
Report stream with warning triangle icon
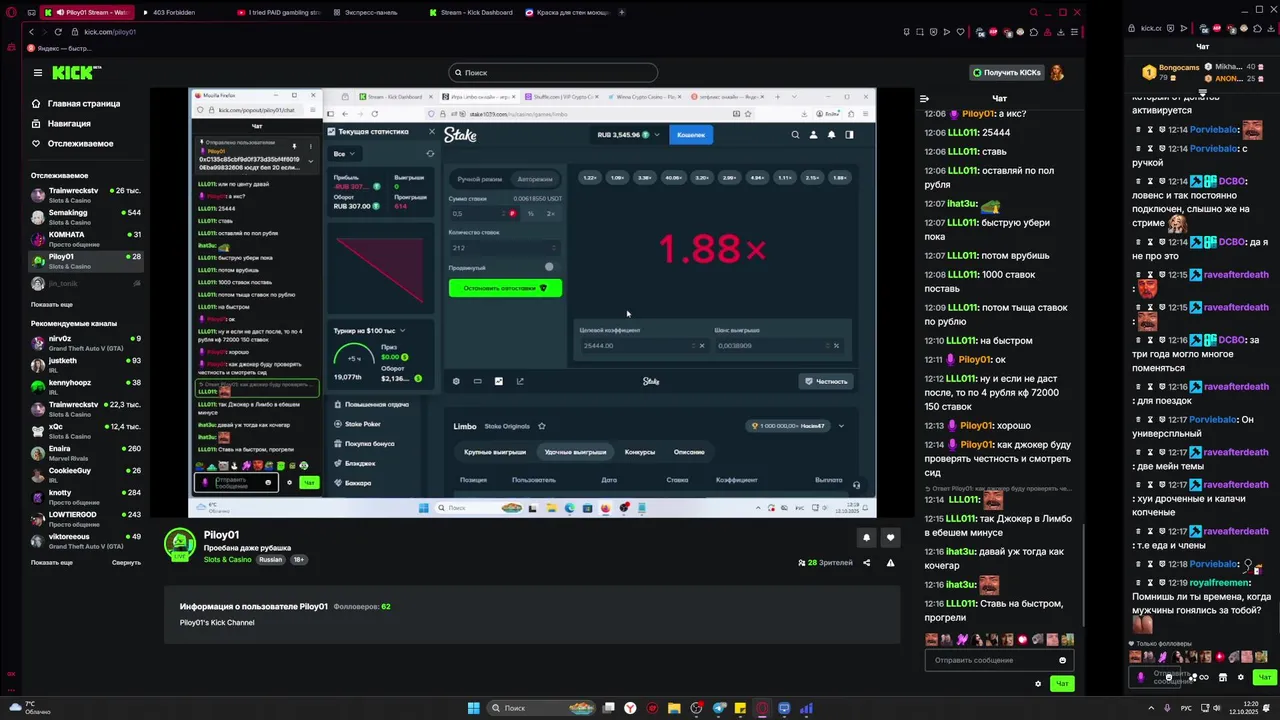click(890, 562)
